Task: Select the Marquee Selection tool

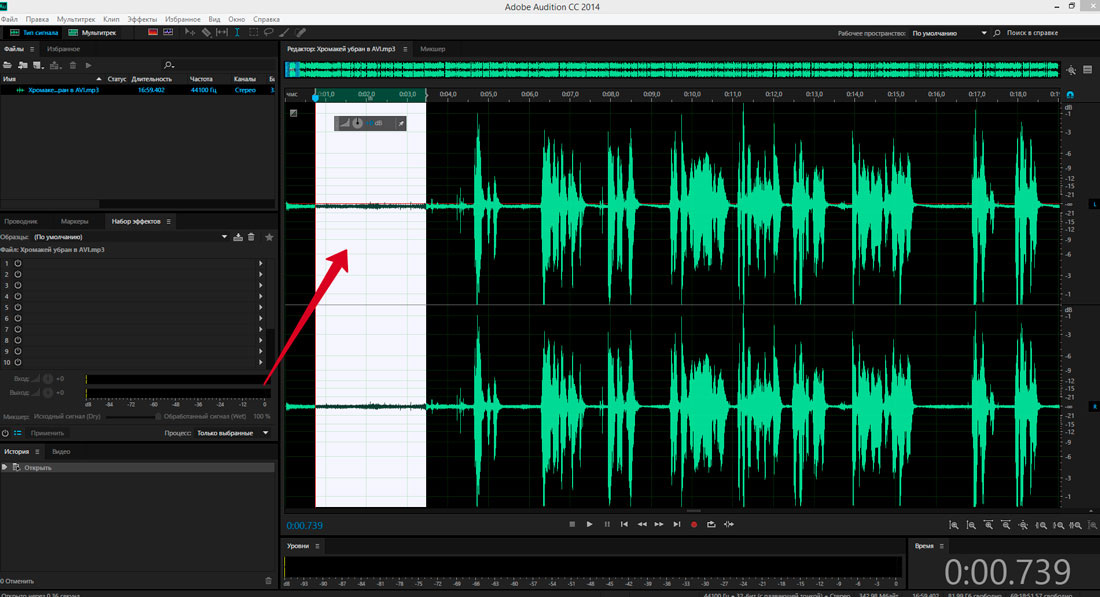Action: point(253,32)
